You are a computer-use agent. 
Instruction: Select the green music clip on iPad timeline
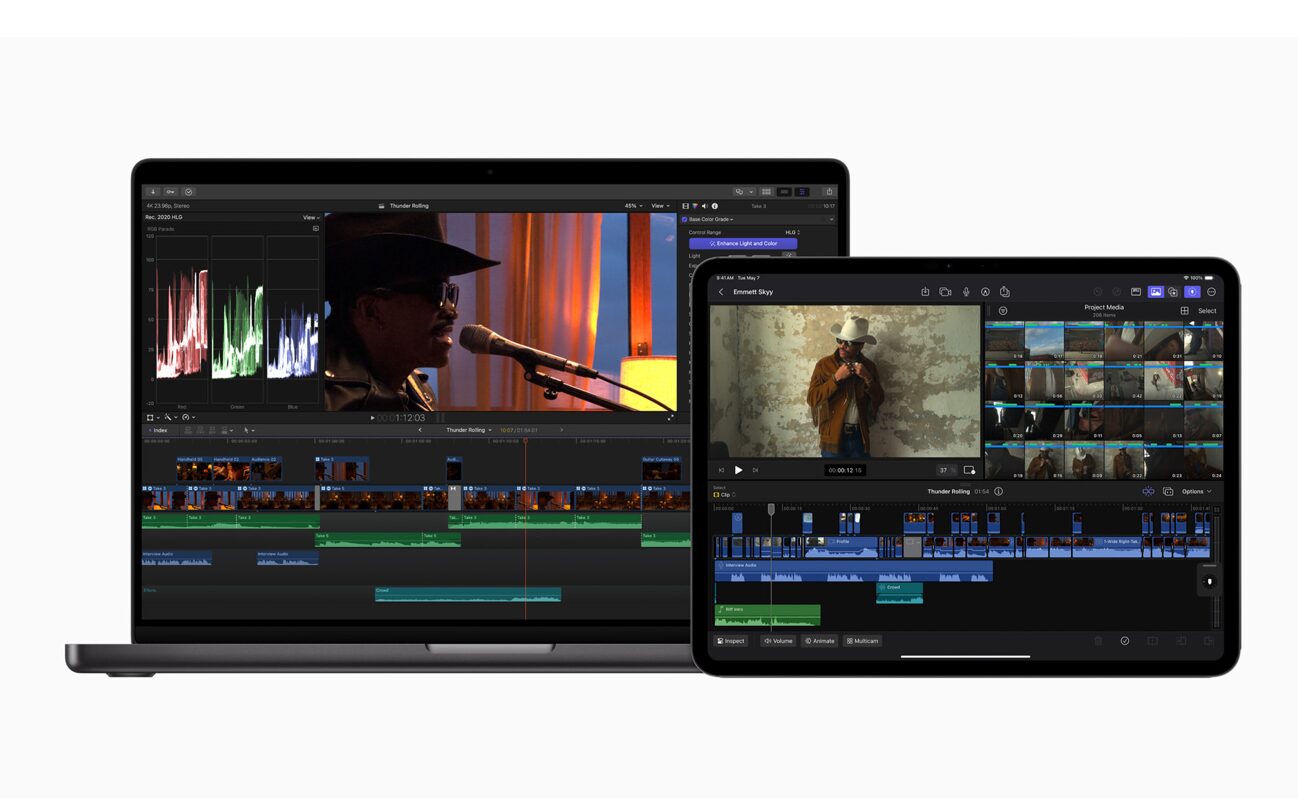pyautogui.click(x=767, y=615)
